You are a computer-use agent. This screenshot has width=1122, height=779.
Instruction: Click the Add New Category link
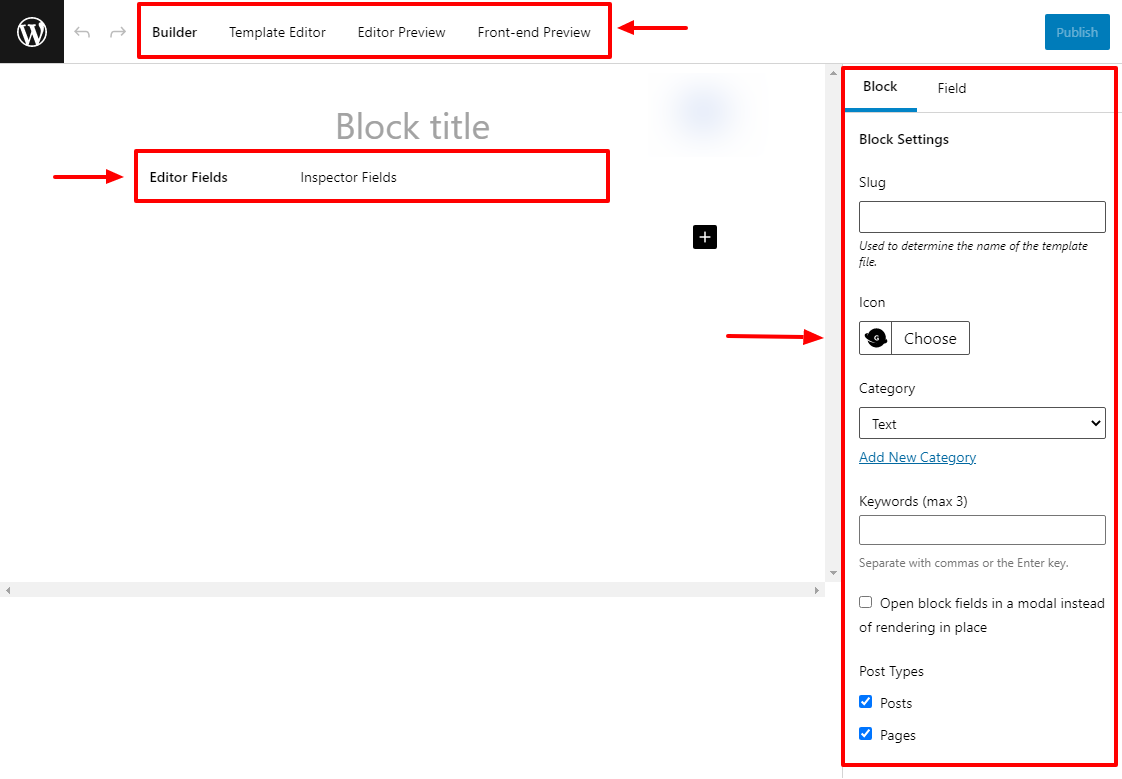917,457
